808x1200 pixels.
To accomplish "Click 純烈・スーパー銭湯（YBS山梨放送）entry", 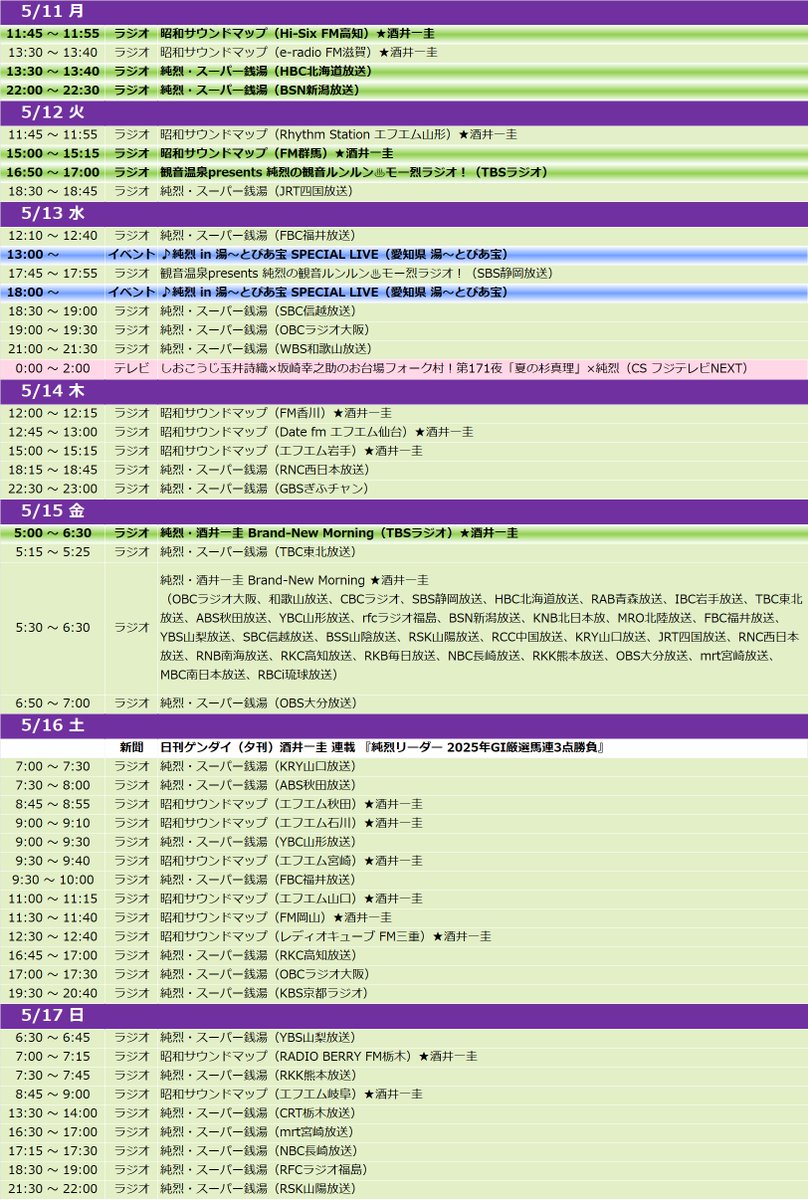I will pos(258,1036).
